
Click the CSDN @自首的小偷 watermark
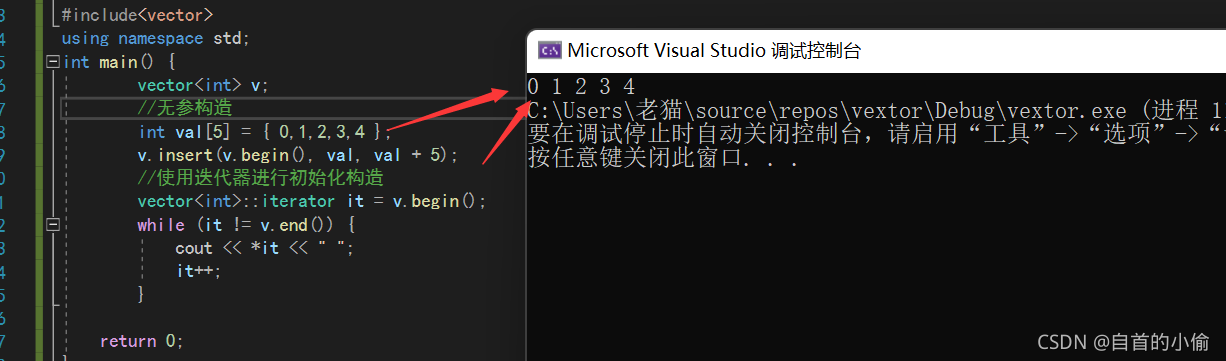(1123, 342)
